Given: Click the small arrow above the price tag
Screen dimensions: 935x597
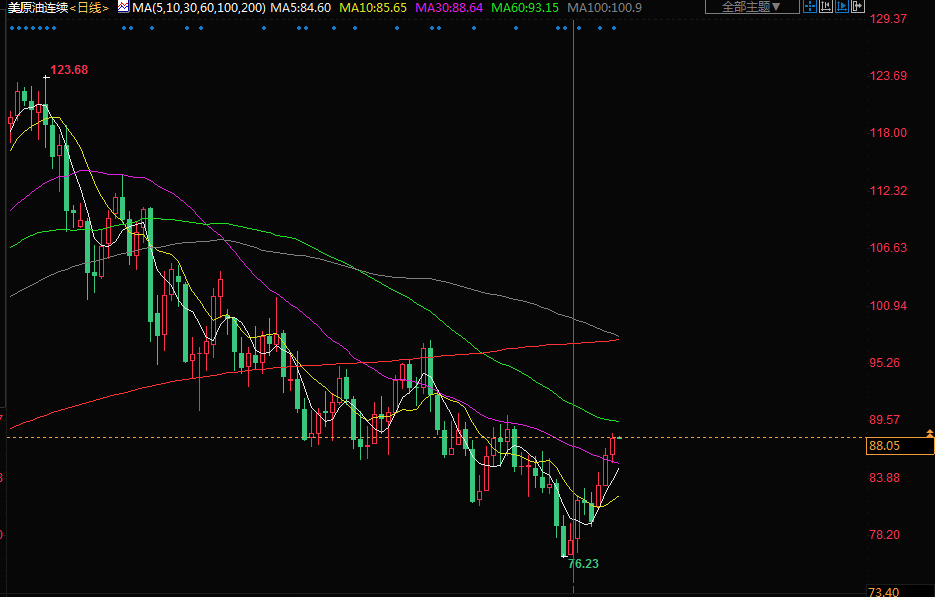Looking at the screenshot, I should [929, 432].
